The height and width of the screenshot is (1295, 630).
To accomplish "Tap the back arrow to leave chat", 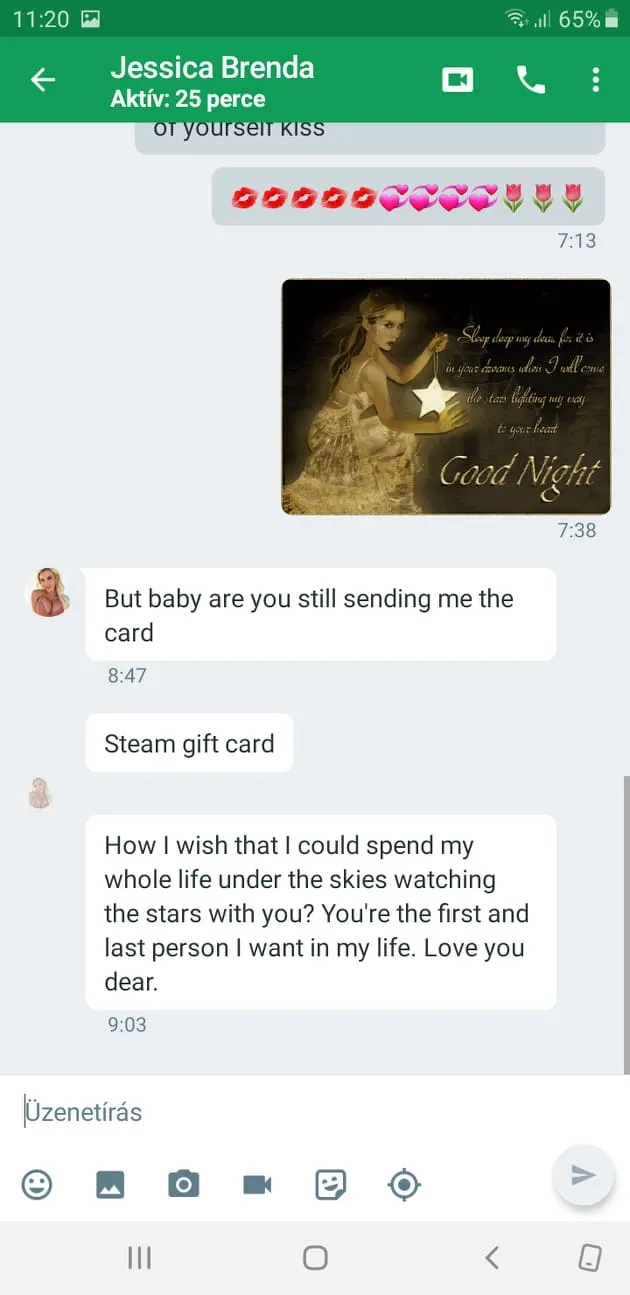I will pos(43,80).
